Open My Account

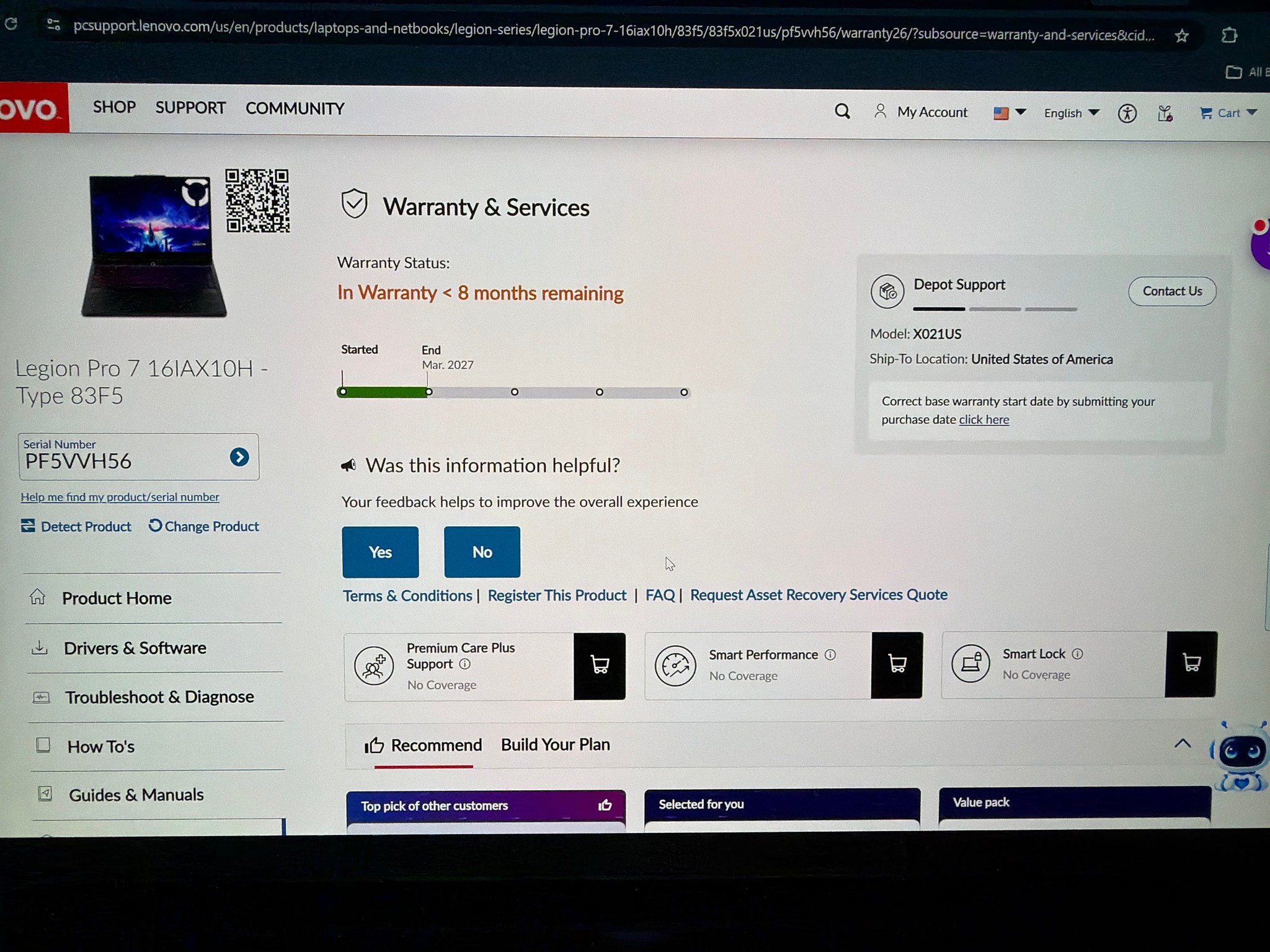click(x=921, y=112)
